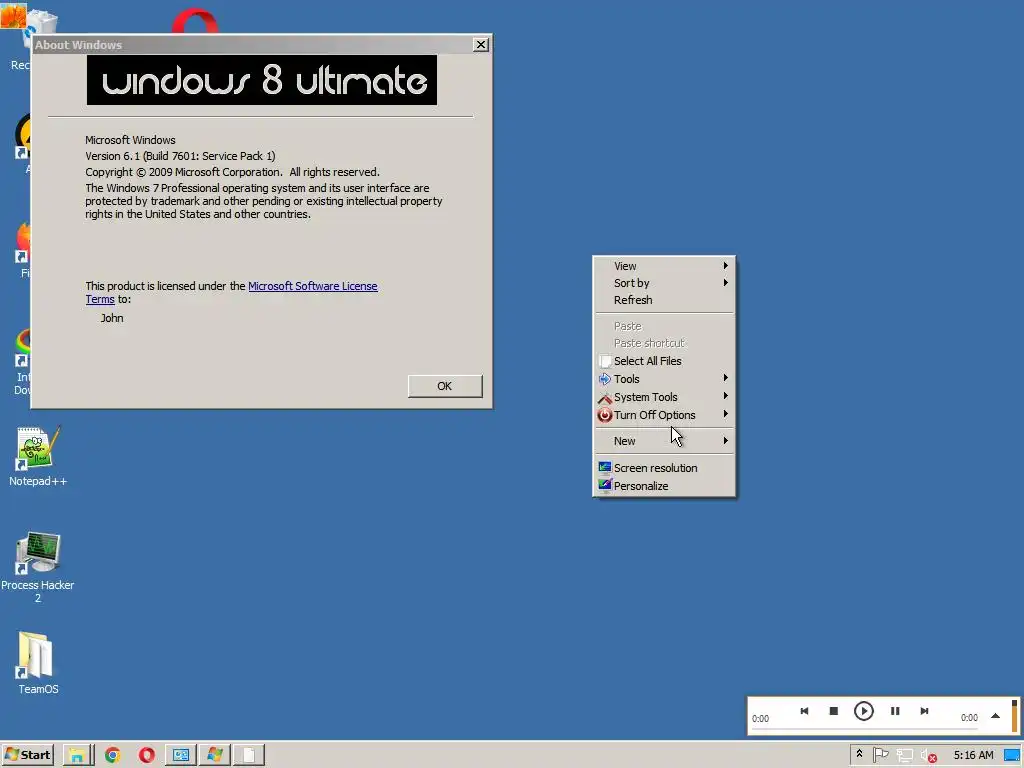Click the Opera icon behind the dialog
The image size is (1024, 768).
click(195, 22)
